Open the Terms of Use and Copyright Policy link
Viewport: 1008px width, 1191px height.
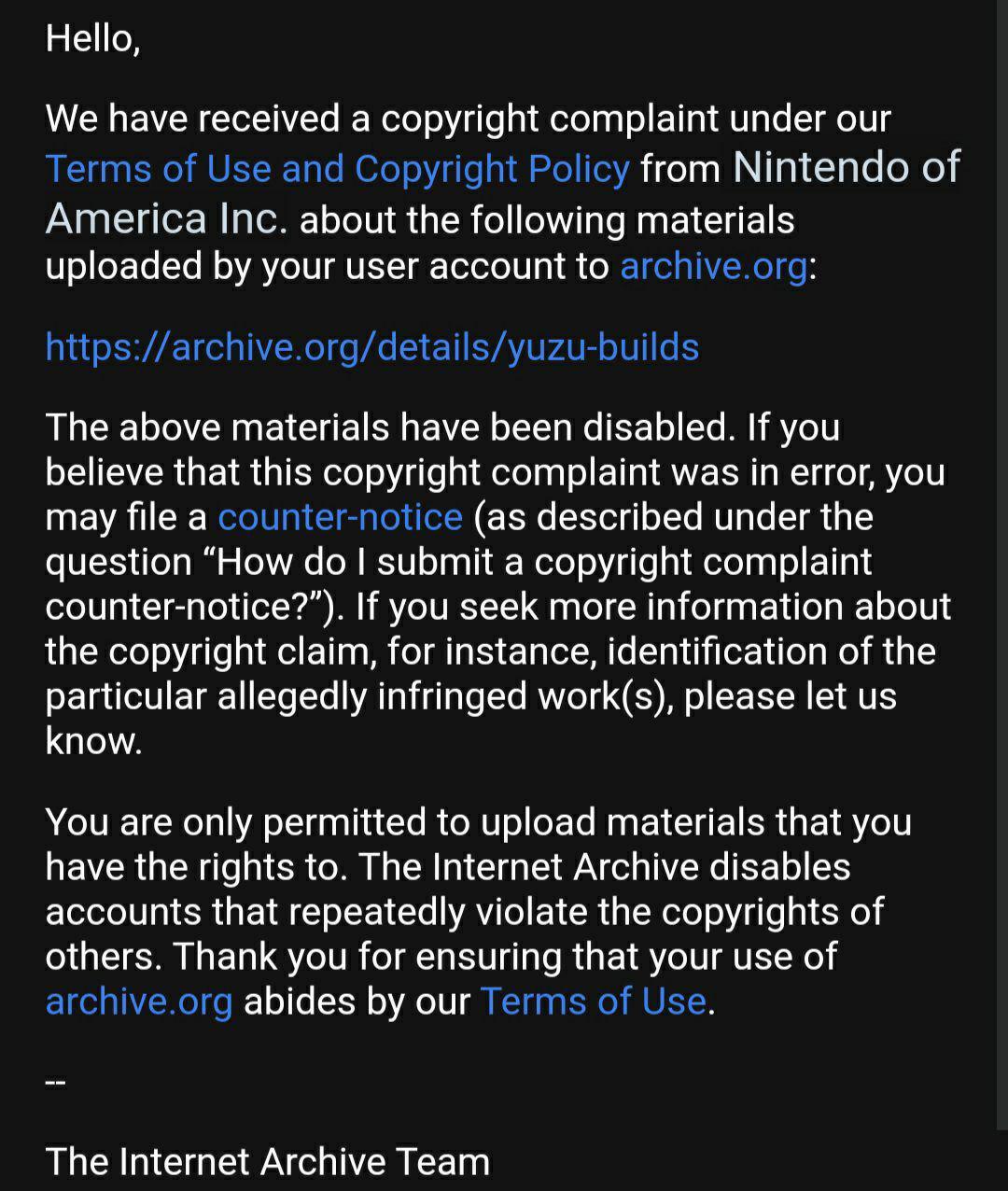pyautogui.click(x=337, y=169)
